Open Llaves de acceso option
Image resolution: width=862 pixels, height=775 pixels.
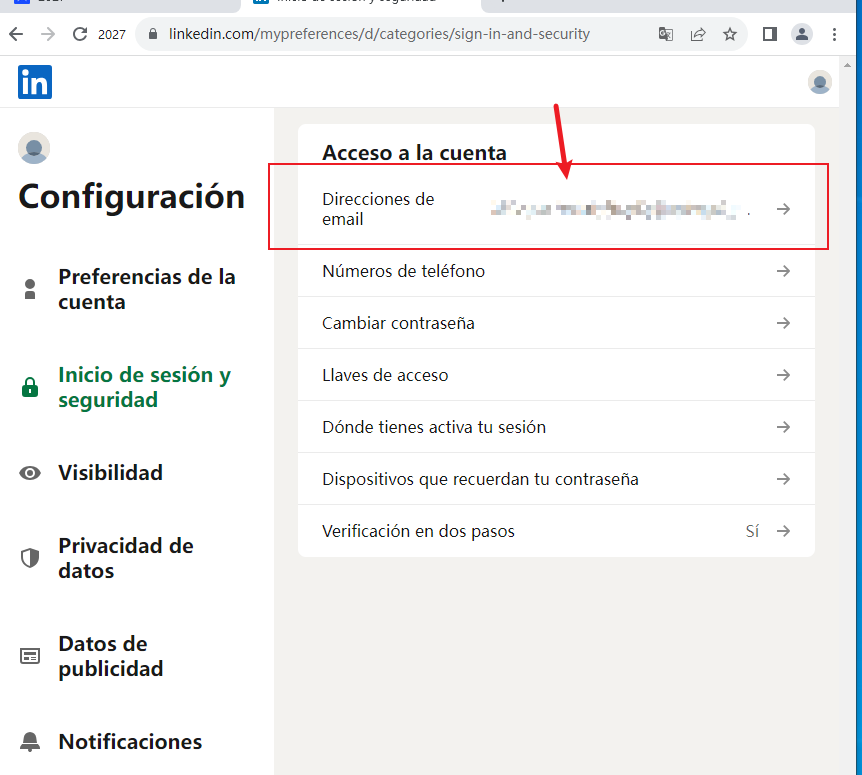[x=556, y=375]
